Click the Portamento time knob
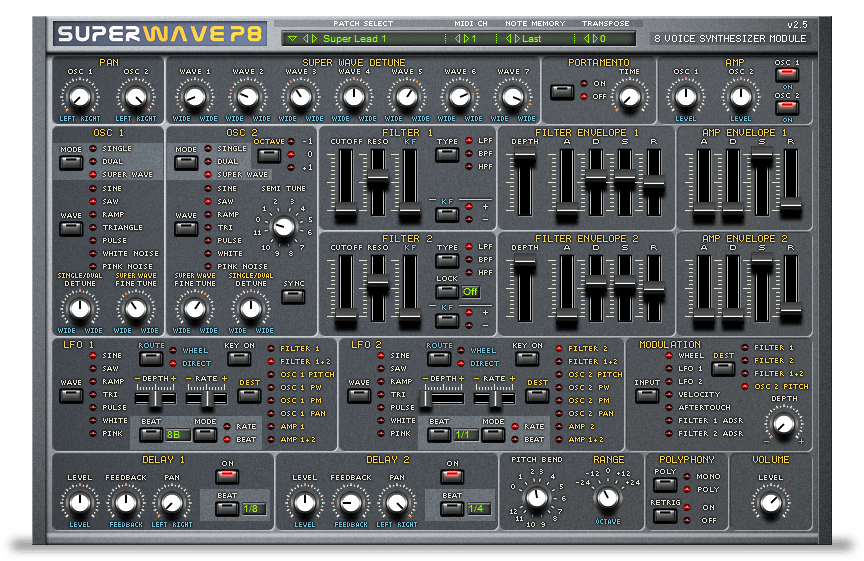The width and height of the screenshot is (864, 561). click(630, 96)
